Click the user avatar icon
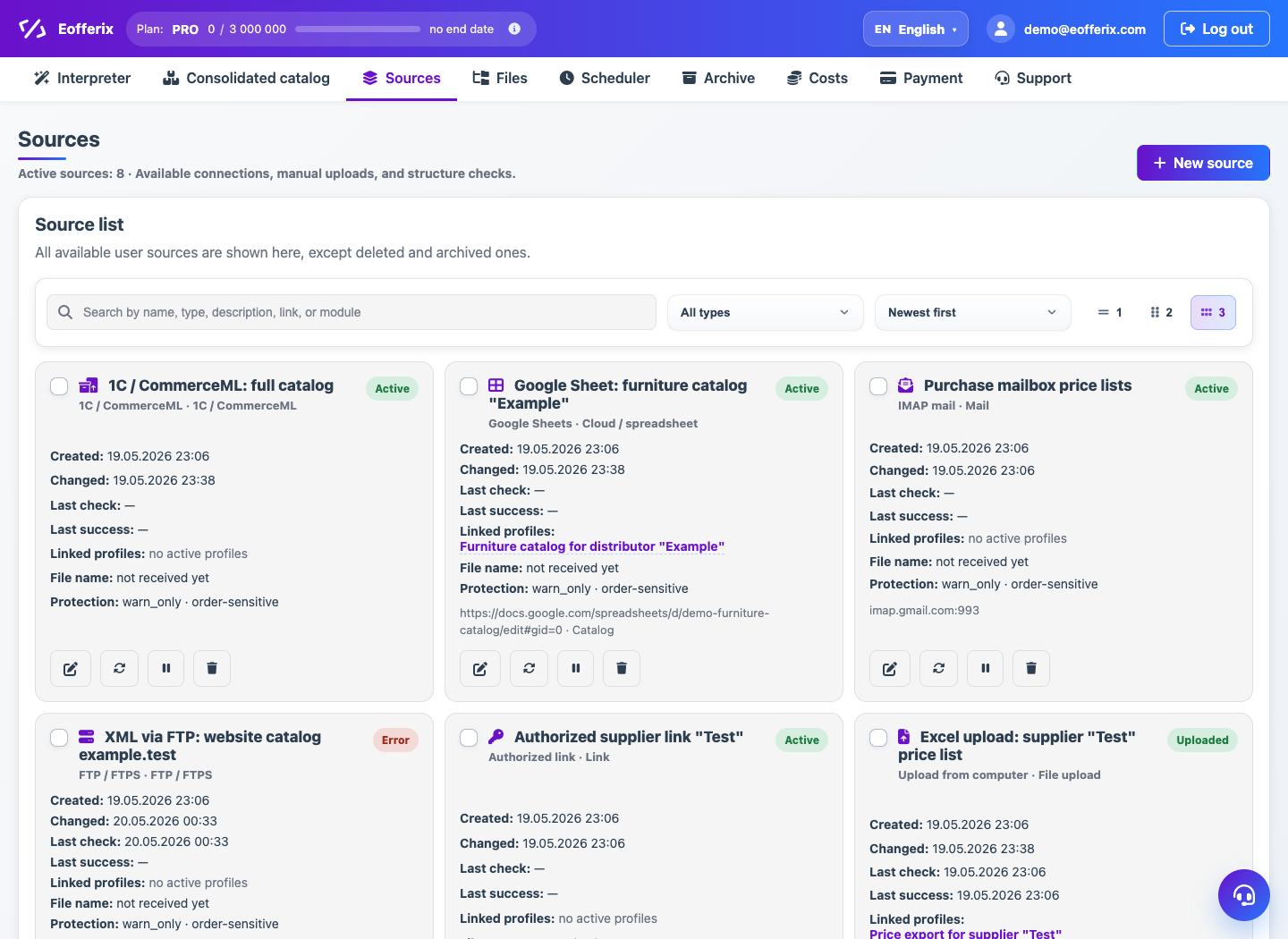 (1001, 29)
